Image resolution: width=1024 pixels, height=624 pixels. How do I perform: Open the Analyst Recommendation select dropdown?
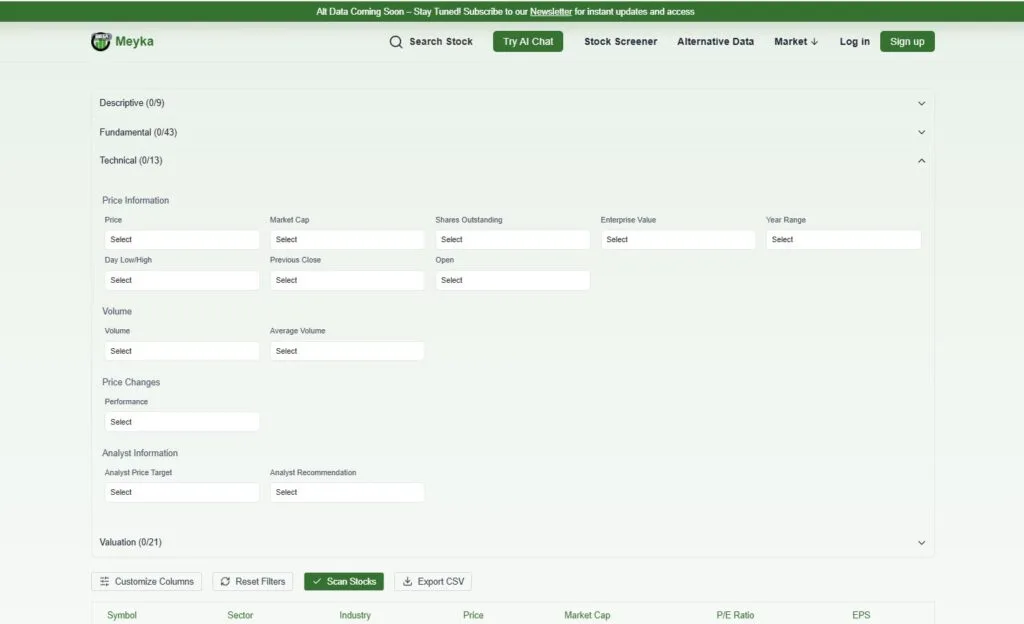[346, 492]
